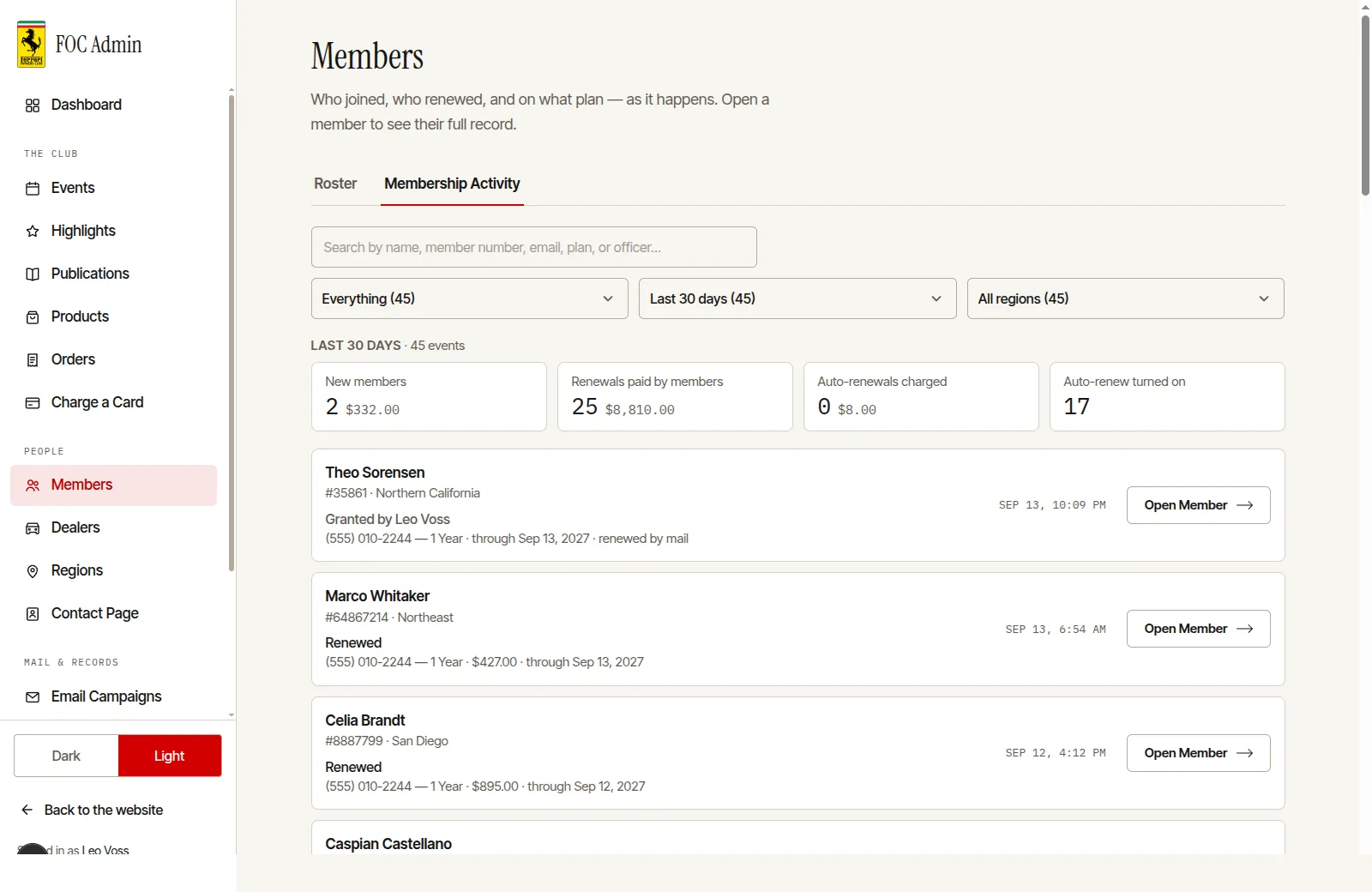Click the Ferrari logo in the sidebar header
The width and height of the screenshot is (1372, 892).
[32, 45]
